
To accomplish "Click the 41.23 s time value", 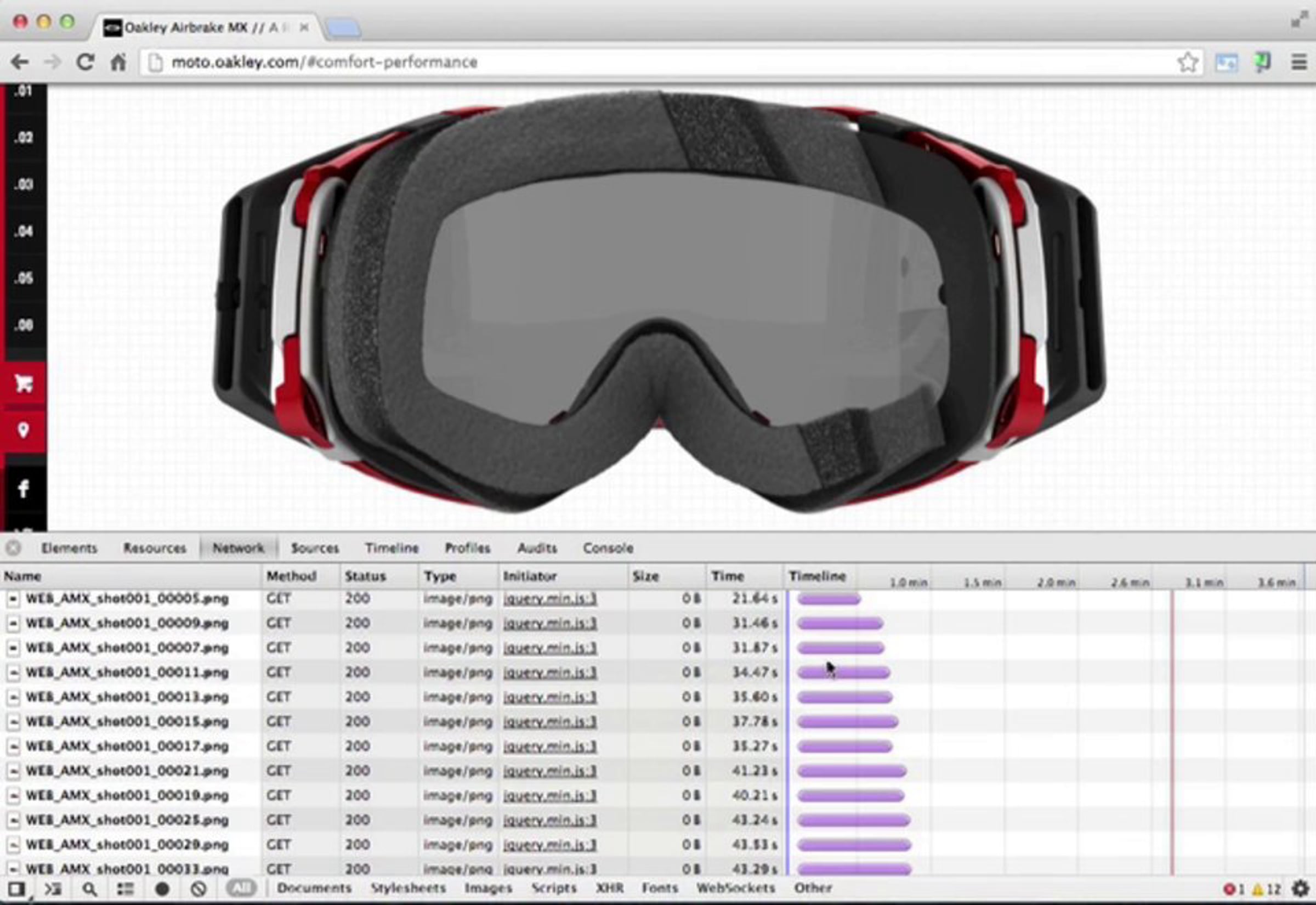I will pos(755,771).
